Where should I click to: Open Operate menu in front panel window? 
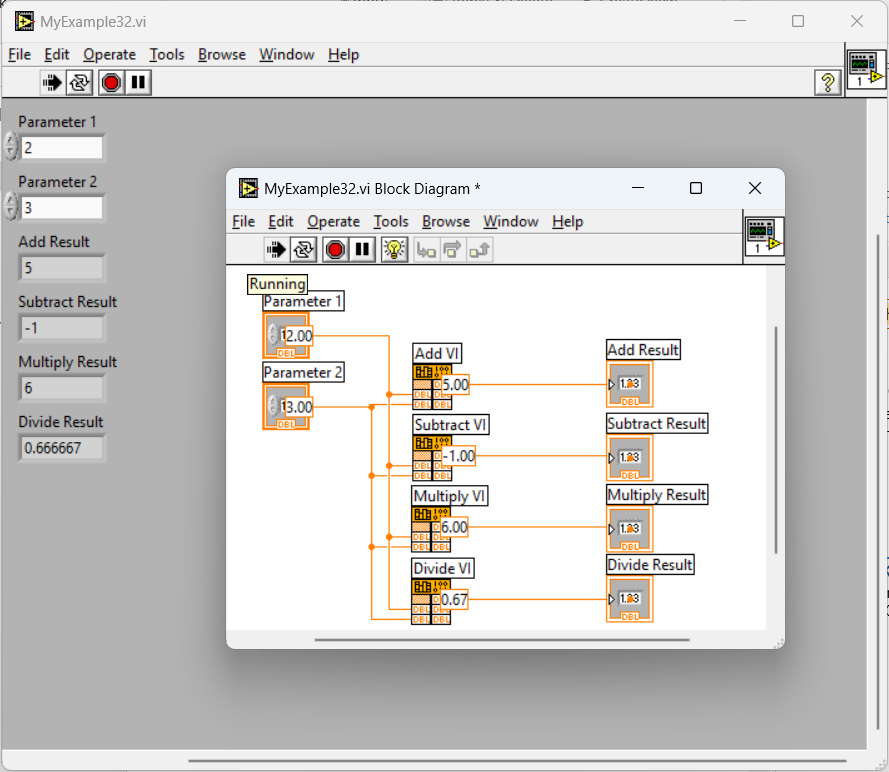point(109,54)
